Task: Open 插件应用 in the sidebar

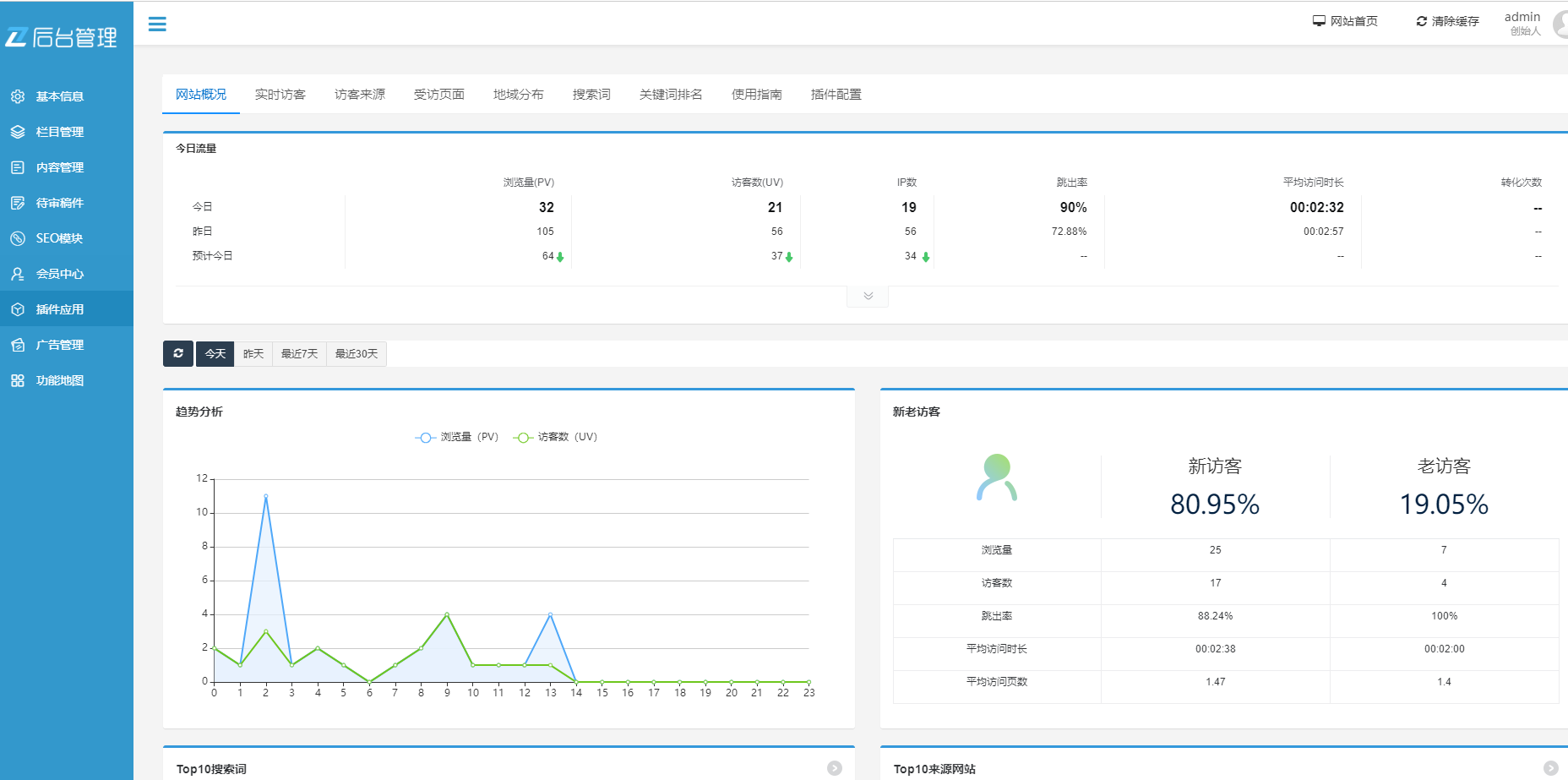Action: (67, 309)
